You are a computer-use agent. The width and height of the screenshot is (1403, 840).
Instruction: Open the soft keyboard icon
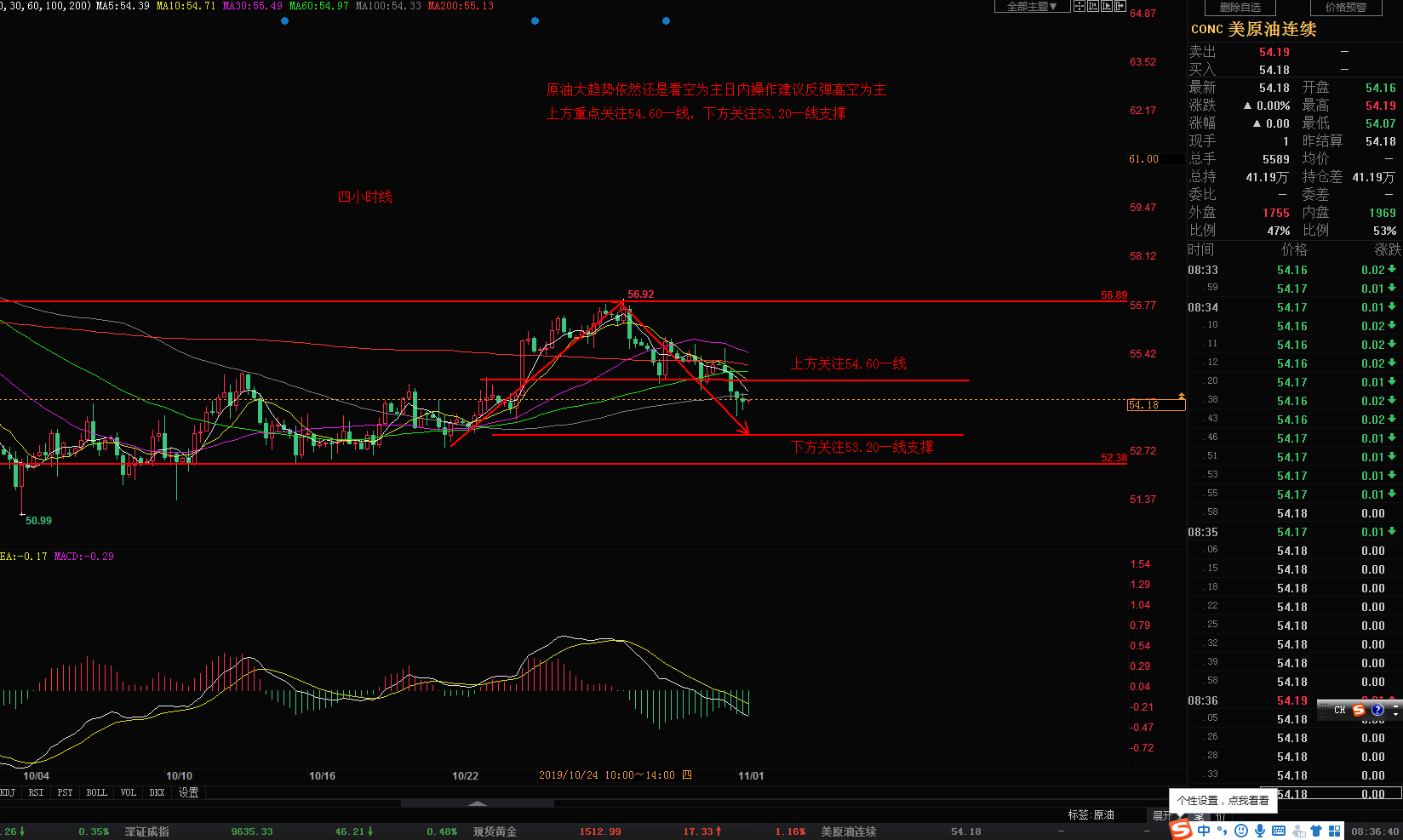1279,831
